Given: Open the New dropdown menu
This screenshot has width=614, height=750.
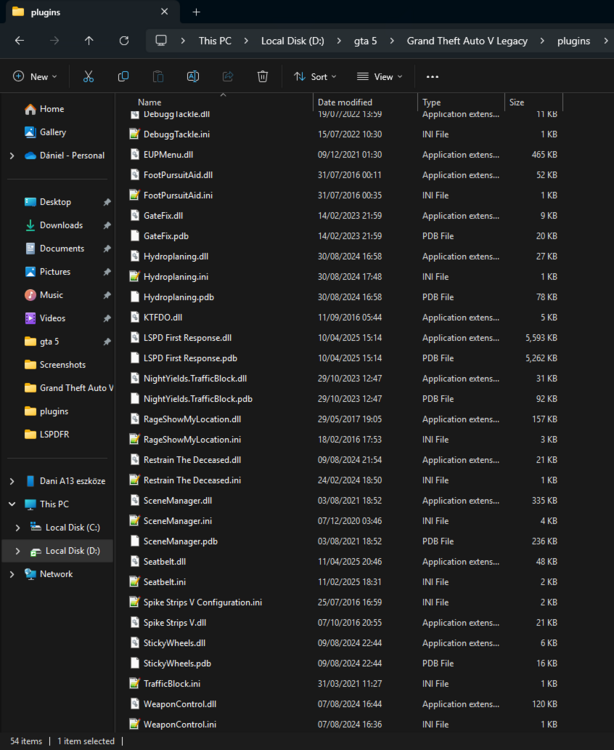Looking at the screenshot, I should pyautogui.click(x=35, y=77).
